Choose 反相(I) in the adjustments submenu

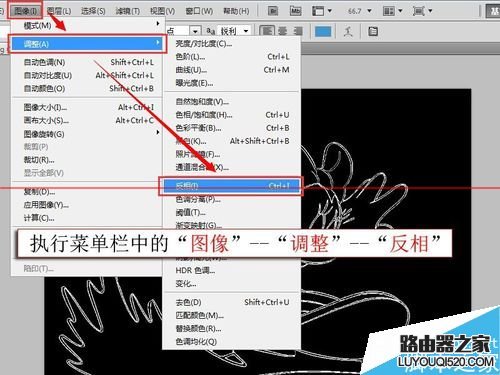(230, 186)
